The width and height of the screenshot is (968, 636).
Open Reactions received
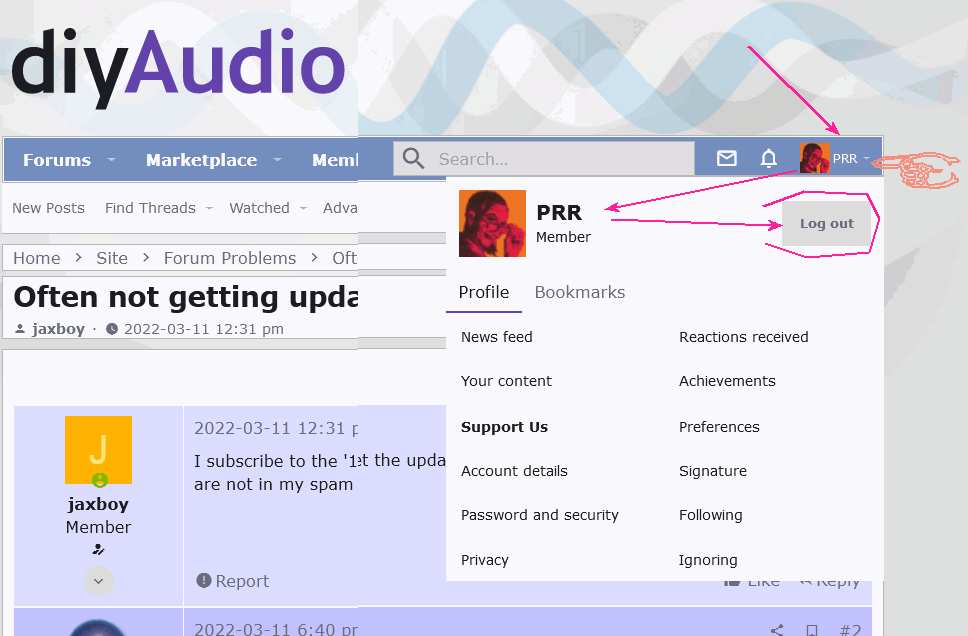(x=743, y=337)
